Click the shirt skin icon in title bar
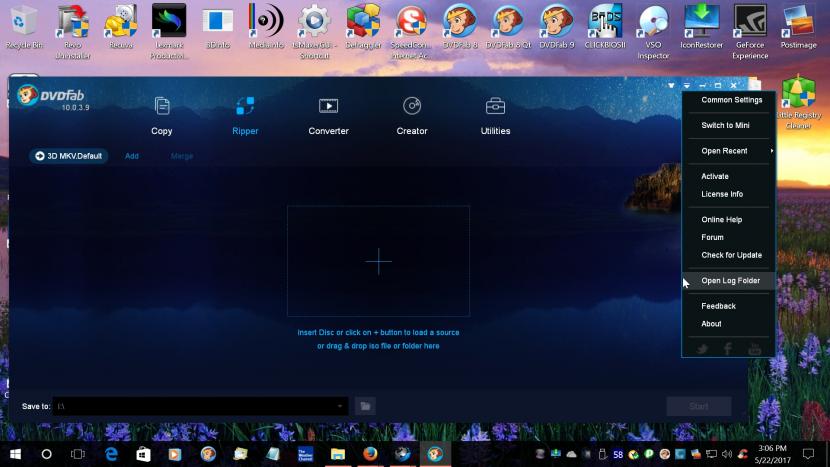This screenshot has width=830, height=467. point(671,85)
